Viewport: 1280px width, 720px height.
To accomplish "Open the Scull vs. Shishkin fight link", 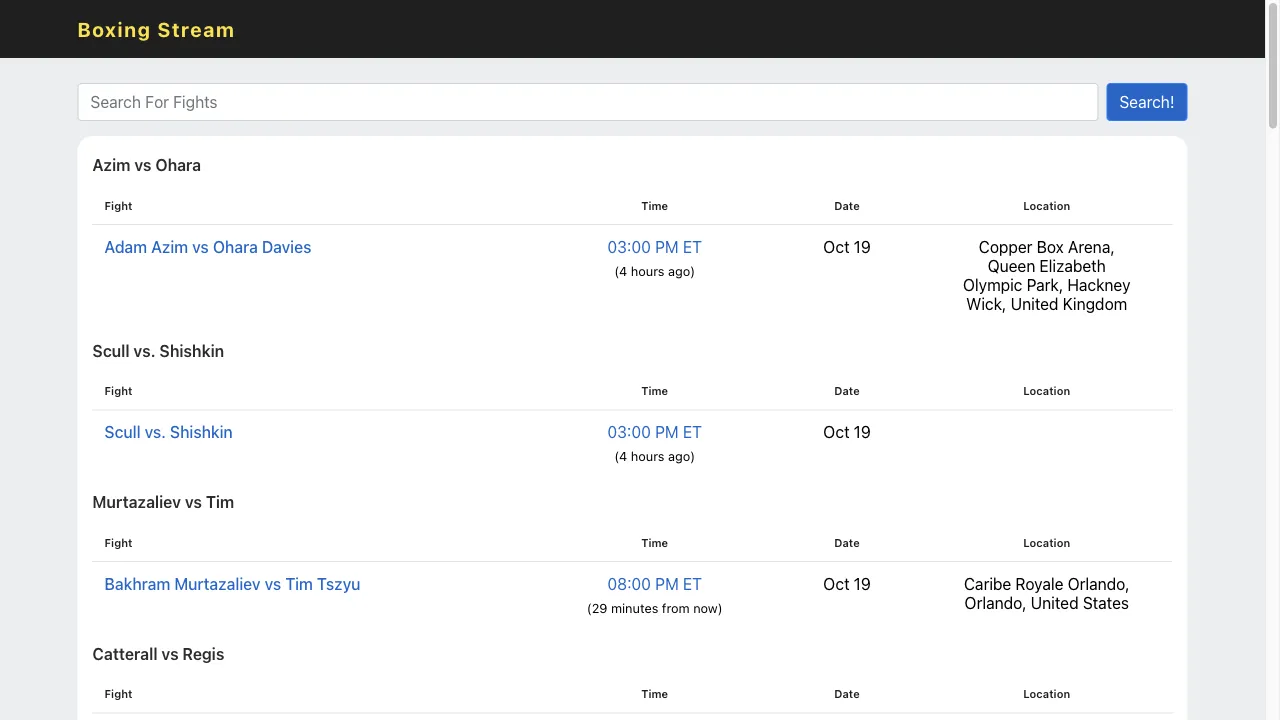I will [x=168, y=432].
